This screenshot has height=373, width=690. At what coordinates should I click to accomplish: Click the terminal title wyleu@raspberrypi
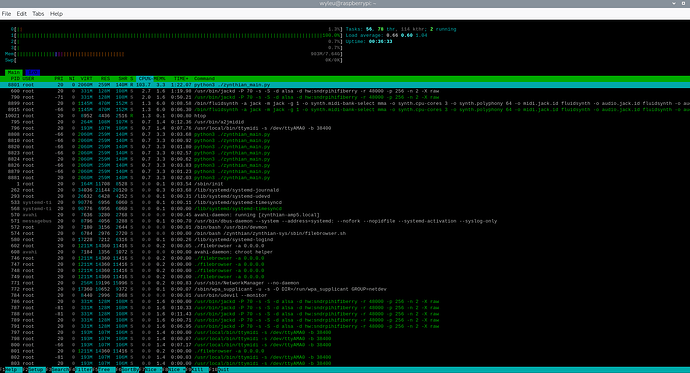[x=348, y=4]
